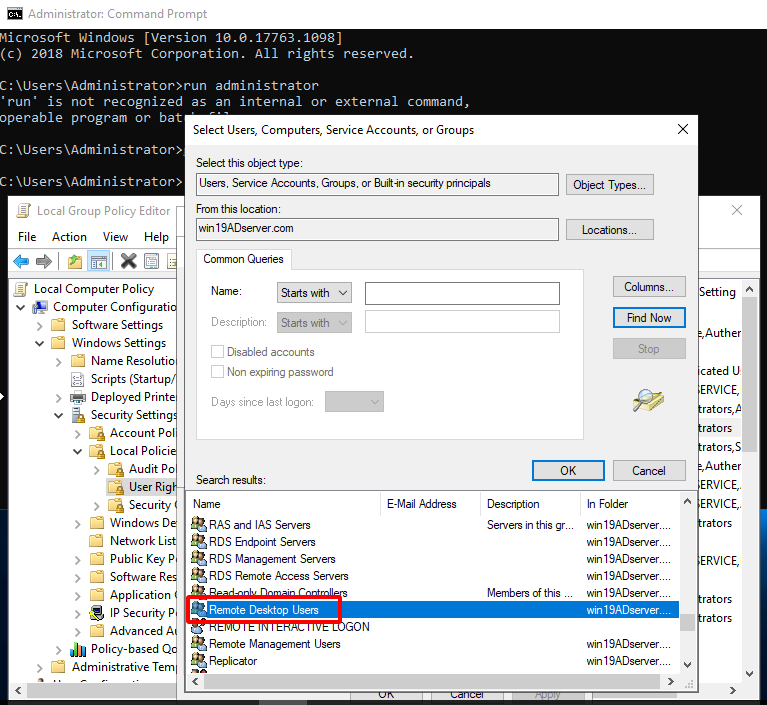
Task: Click the Local Computer Policy icon
Action: [21, 289]
